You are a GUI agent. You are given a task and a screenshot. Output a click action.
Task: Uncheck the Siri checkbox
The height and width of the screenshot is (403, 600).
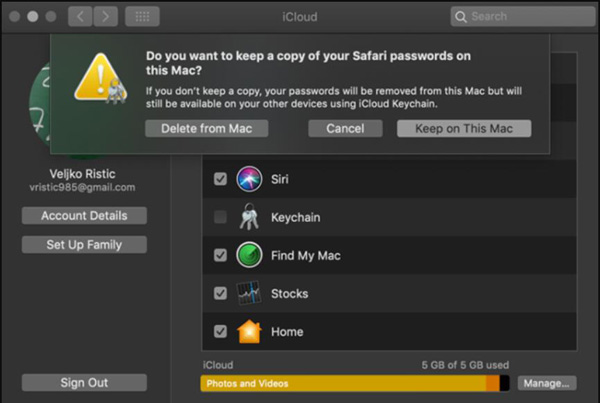tap(220, 179)
